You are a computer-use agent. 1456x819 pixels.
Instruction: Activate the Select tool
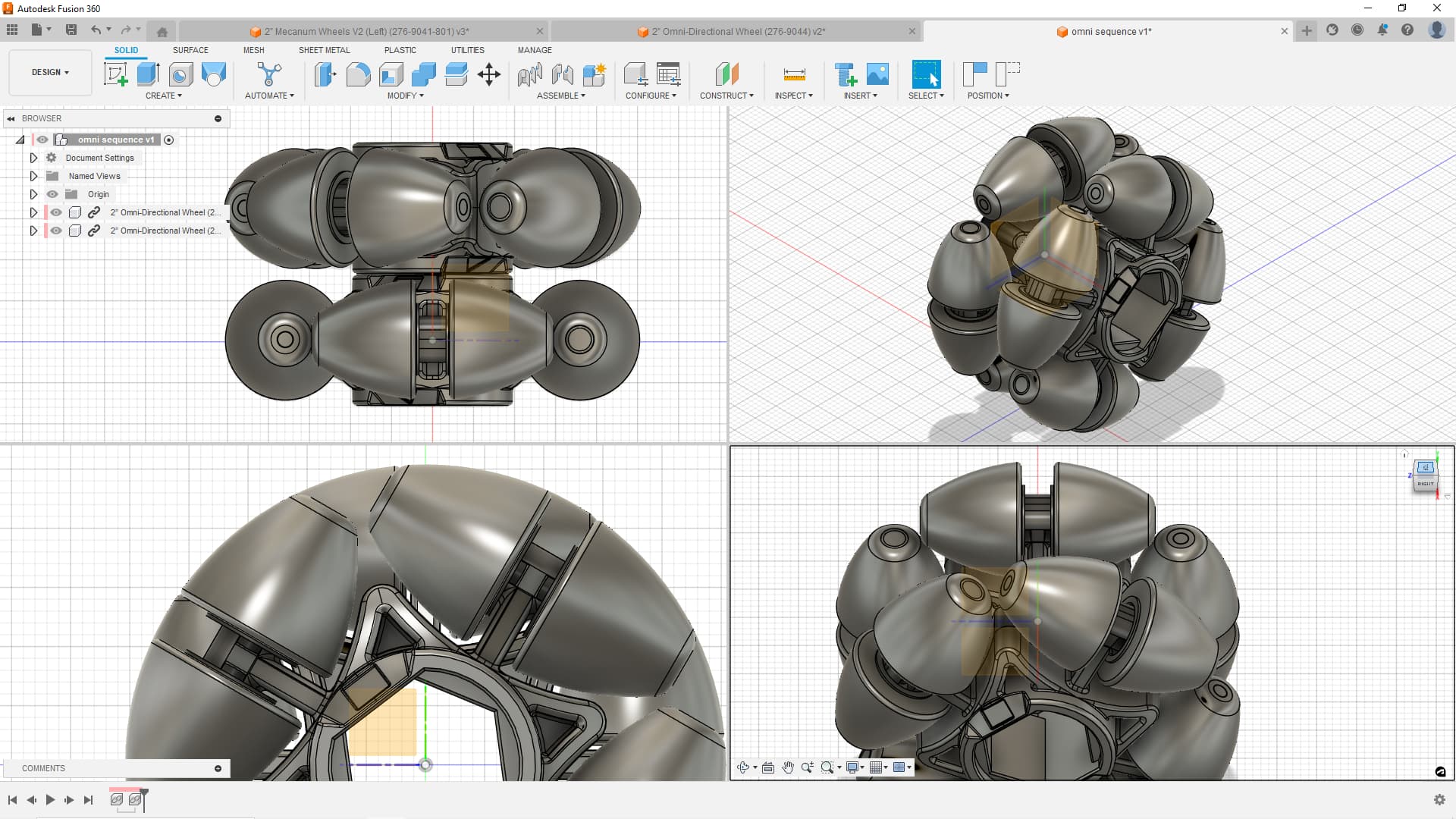(926, 74)
